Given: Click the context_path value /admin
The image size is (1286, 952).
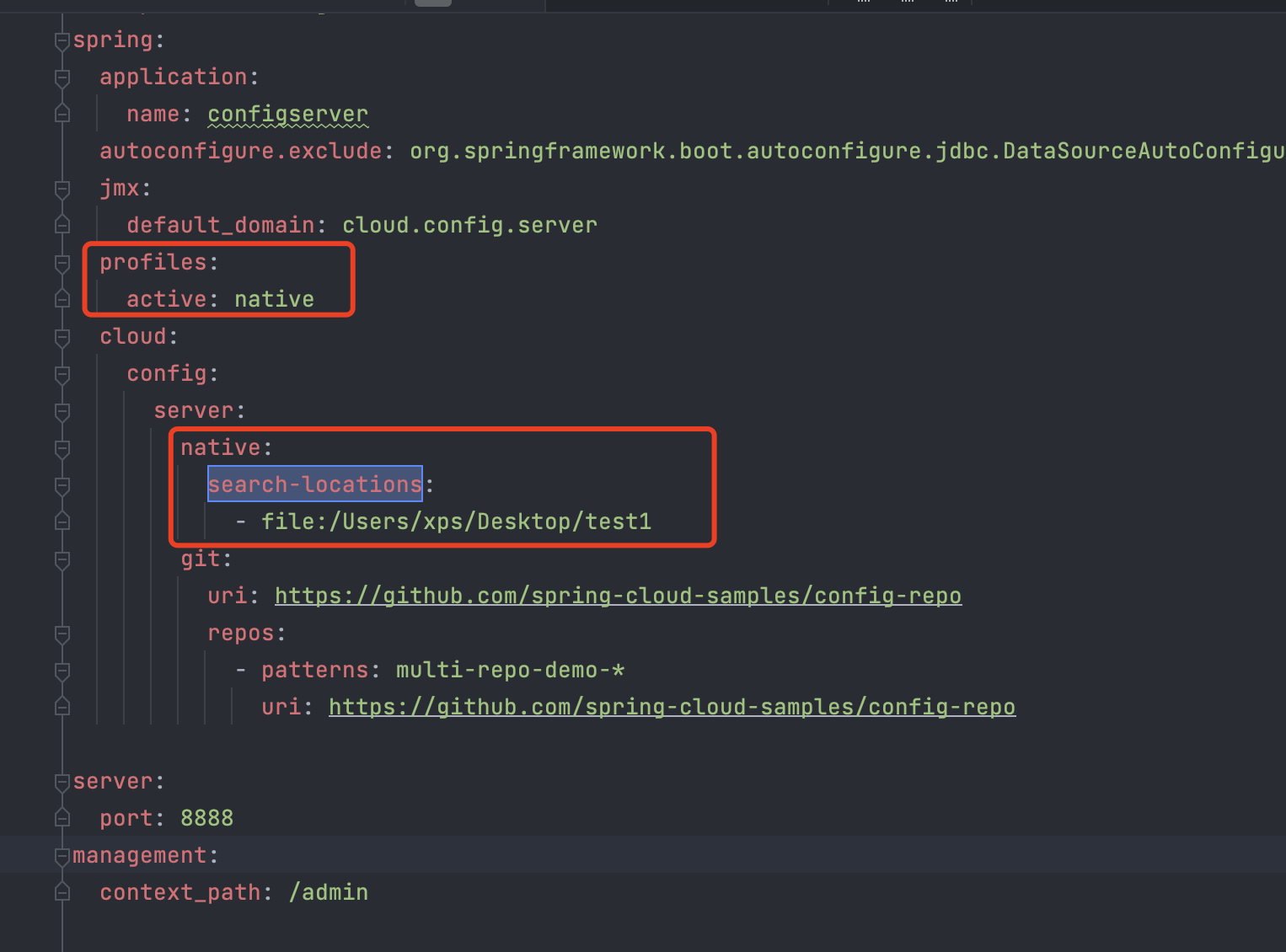Looking at the screenshot, I should (x=328, y=892).
